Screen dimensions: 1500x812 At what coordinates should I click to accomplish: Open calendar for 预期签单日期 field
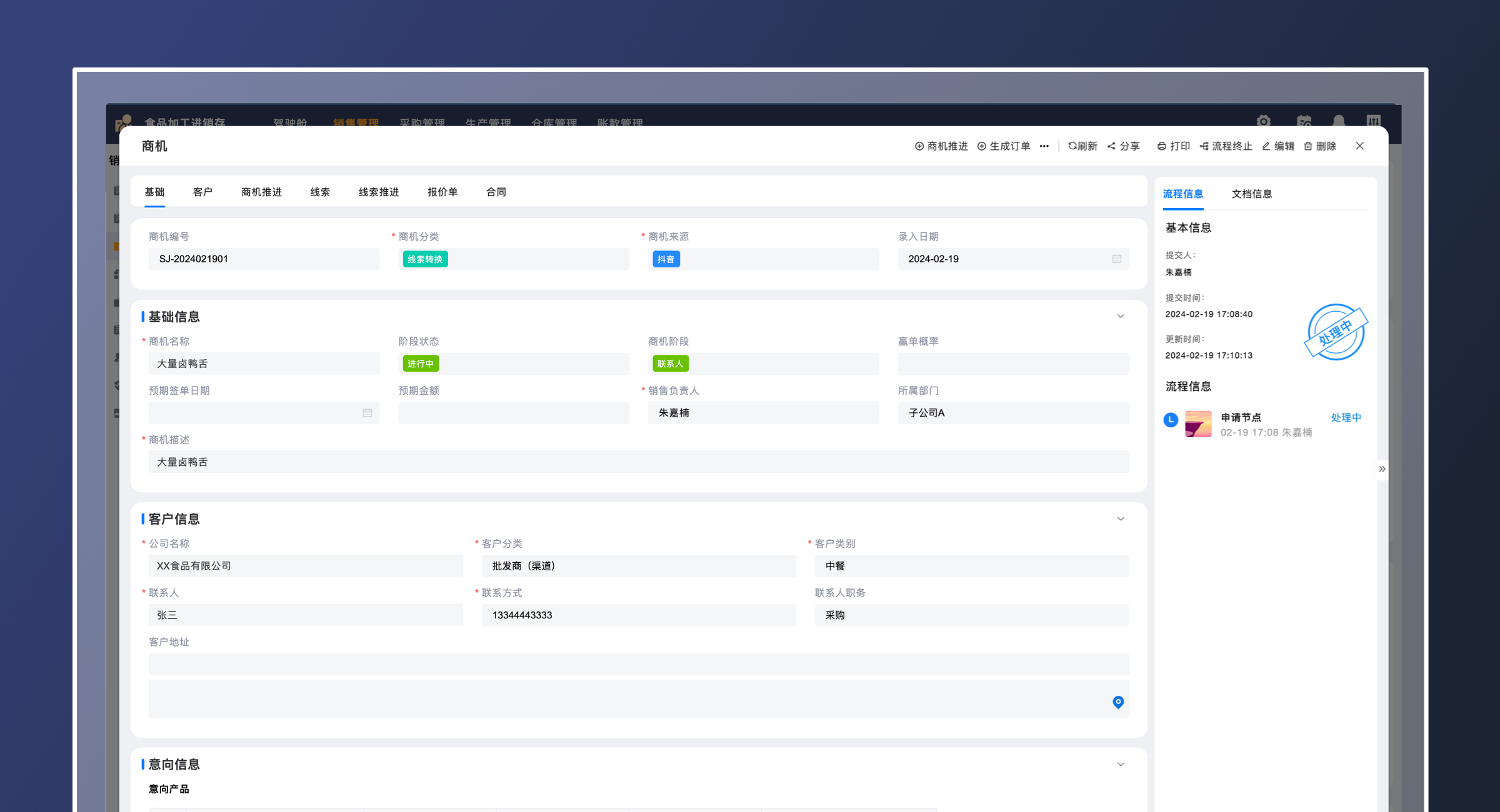click(x=367, y=413)
